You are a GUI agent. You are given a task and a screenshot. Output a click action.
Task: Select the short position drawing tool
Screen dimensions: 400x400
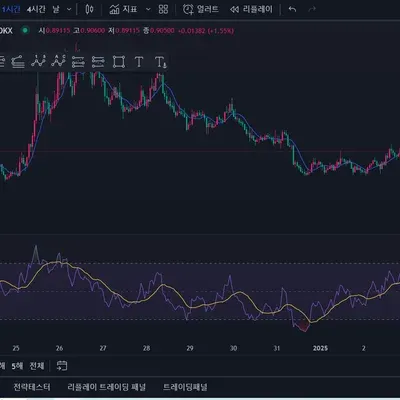98,62
